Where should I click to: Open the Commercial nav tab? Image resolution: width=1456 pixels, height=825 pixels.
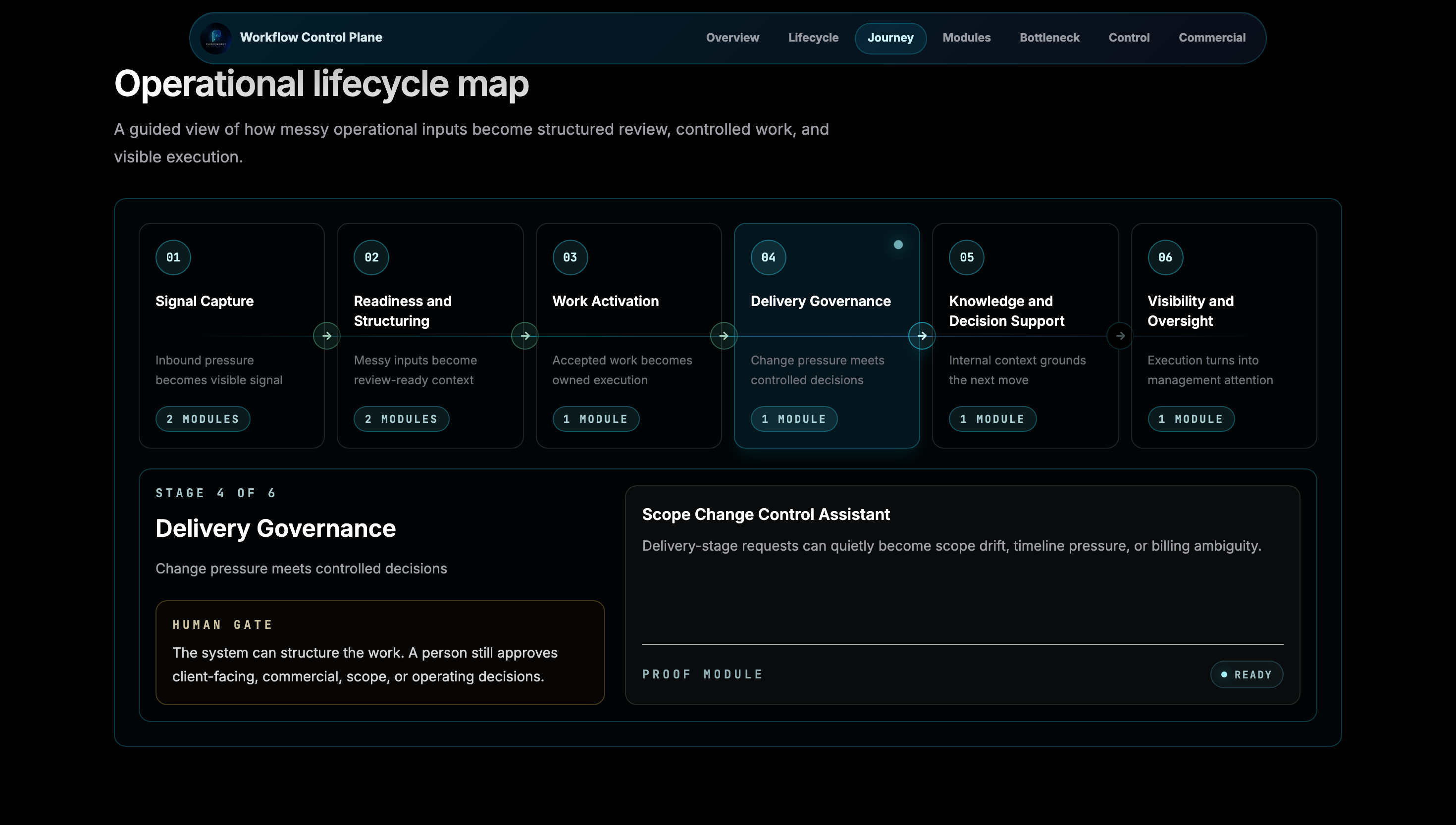click(x=1212, y=38)
